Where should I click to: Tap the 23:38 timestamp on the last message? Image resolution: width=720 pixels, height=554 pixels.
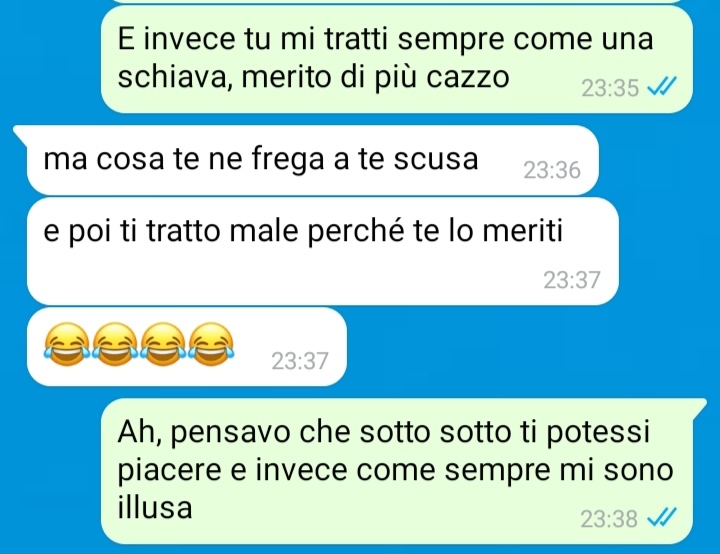tap(609, 519)
